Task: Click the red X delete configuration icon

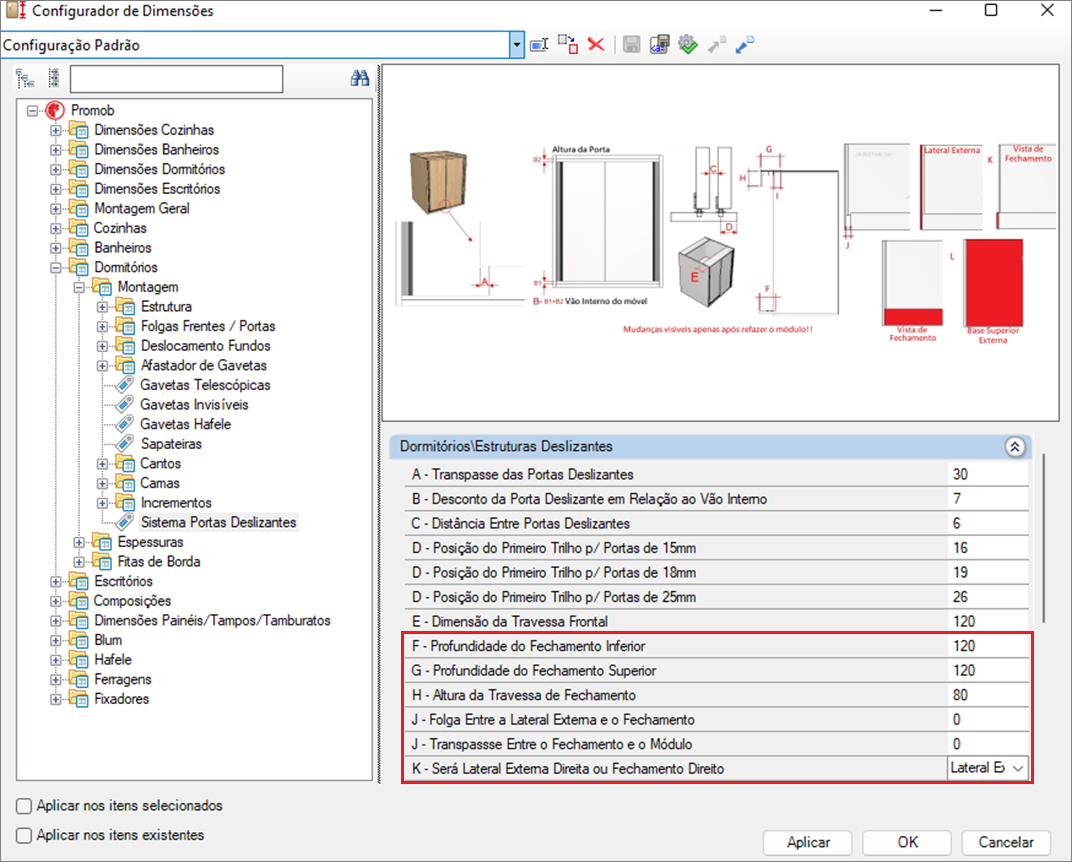Action: 596,45
